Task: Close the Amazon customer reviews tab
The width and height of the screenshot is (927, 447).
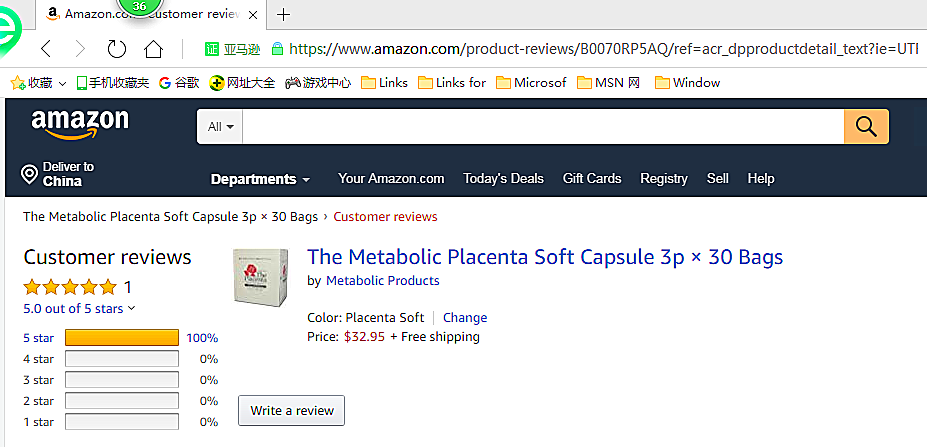Action: [254, 14]
